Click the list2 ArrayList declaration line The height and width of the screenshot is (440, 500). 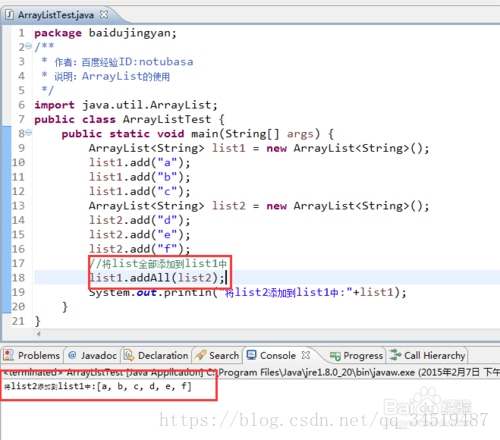click(x=259, y=206)
